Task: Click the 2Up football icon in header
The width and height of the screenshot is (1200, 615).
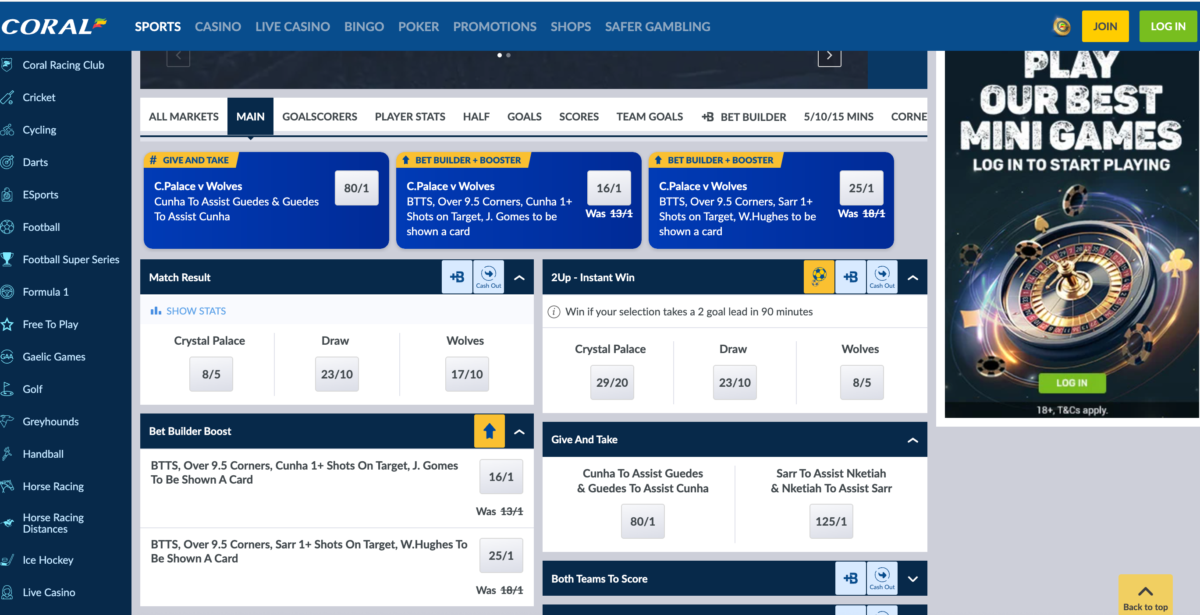Action: coord(819,277)
